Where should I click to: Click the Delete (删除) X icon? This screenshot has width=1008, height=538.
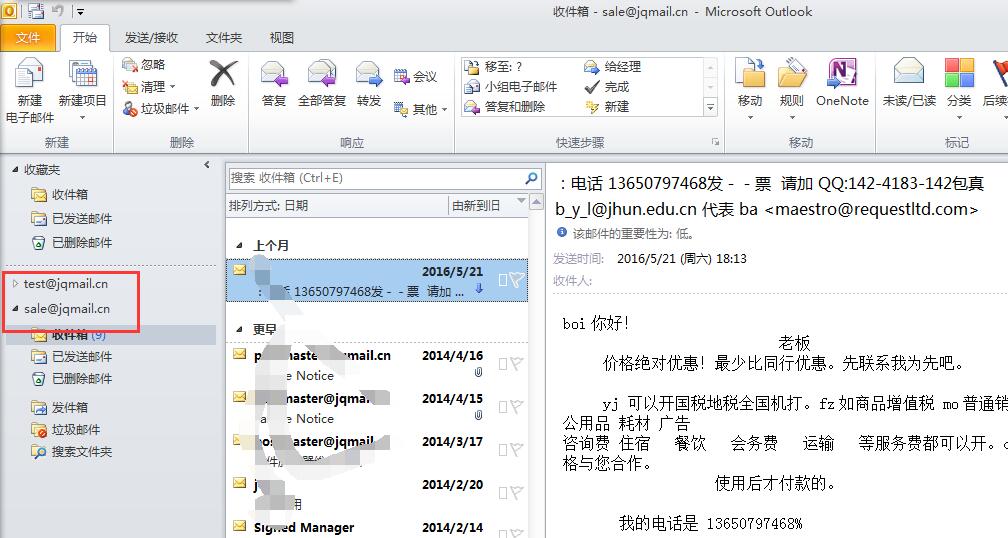223,75
